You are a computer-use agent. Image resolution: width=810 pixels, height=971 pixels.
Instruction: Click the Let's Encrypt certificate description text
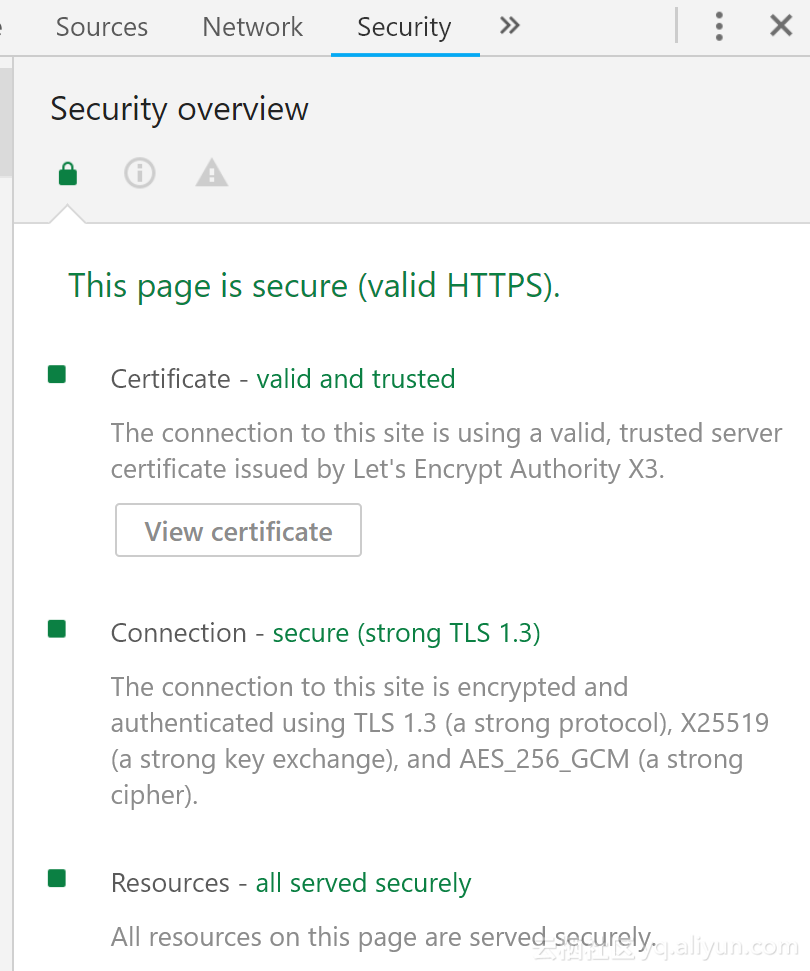[446, 451]
